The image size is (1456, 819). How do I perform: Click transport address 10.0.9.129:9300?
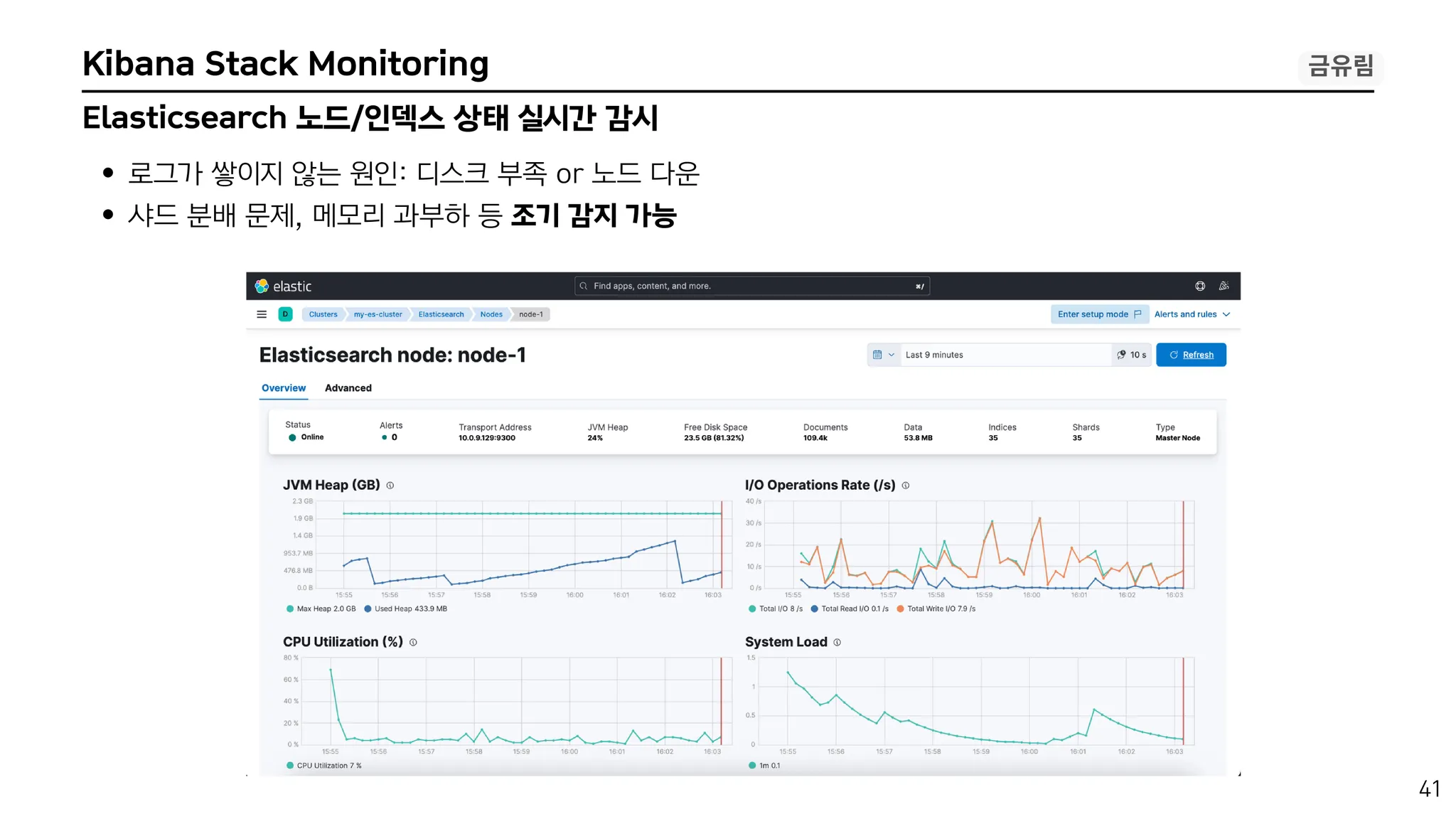click(x=487, y=438)
